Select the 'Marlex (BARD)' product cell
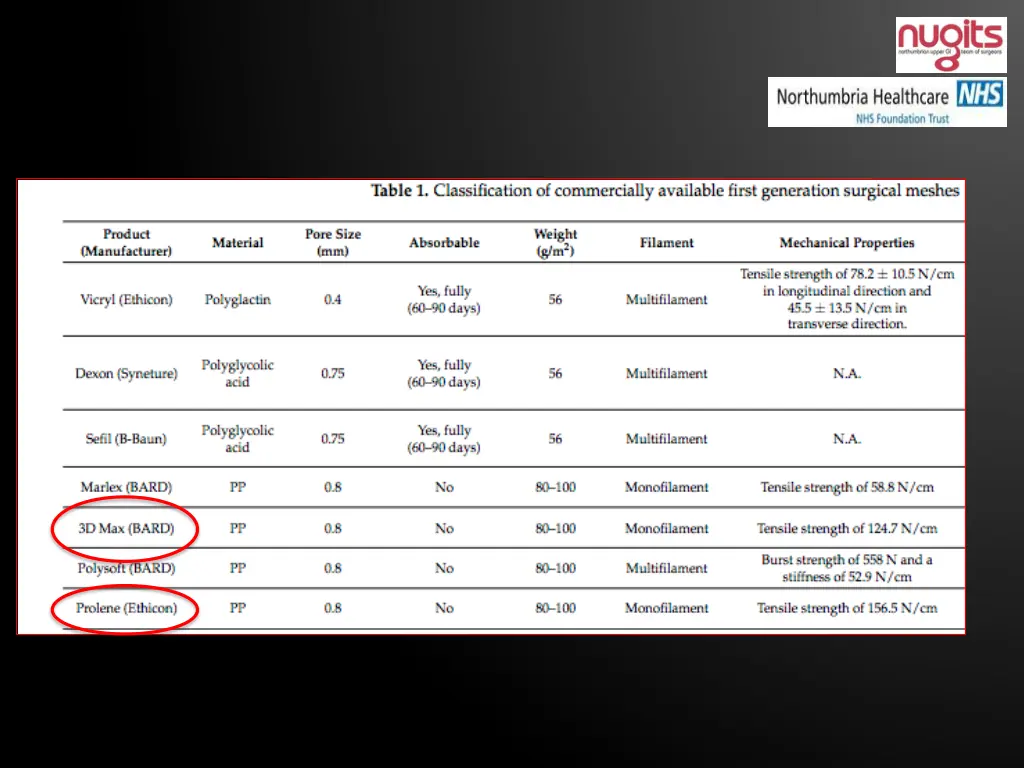 (x=126, y=487)
